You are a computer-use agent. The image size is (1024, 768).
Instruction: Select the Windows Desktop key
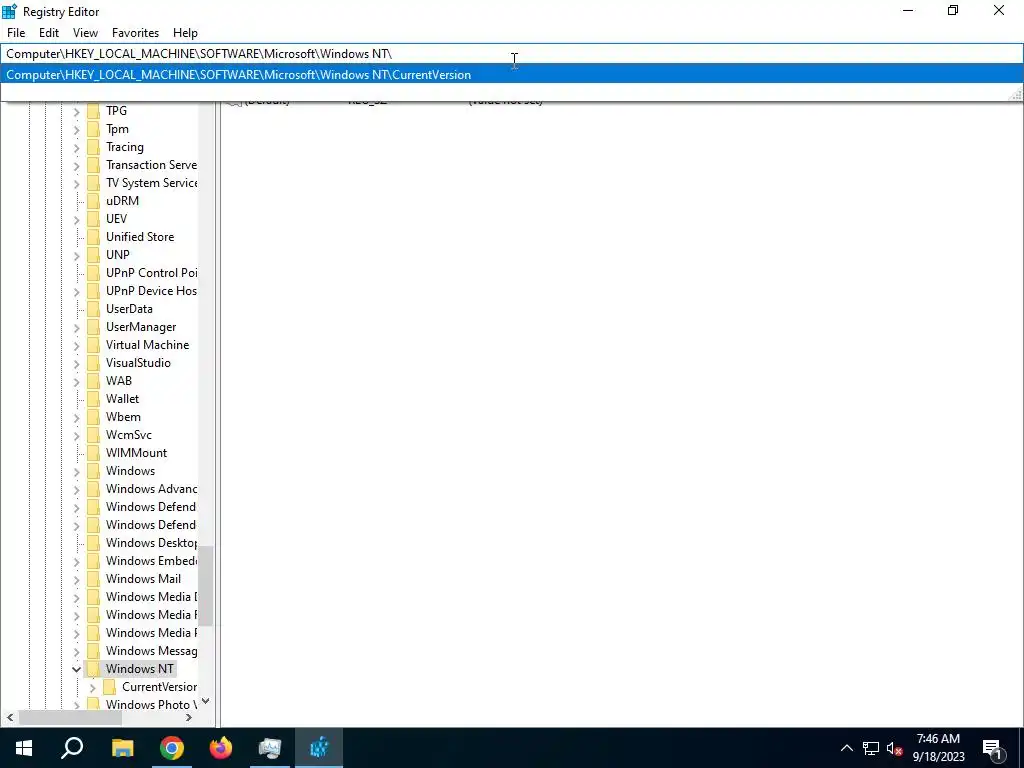coord(152,543)
